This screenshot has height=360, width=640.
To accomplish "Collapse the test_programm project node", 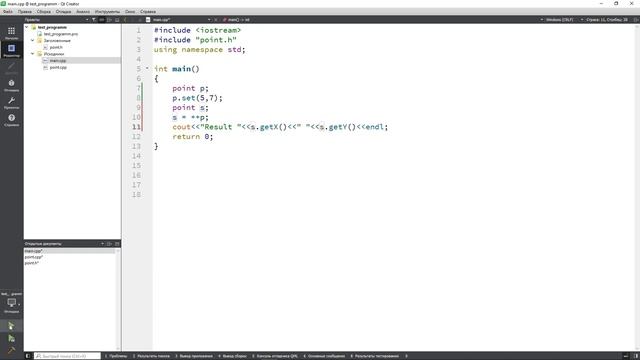I will (27, 27).
